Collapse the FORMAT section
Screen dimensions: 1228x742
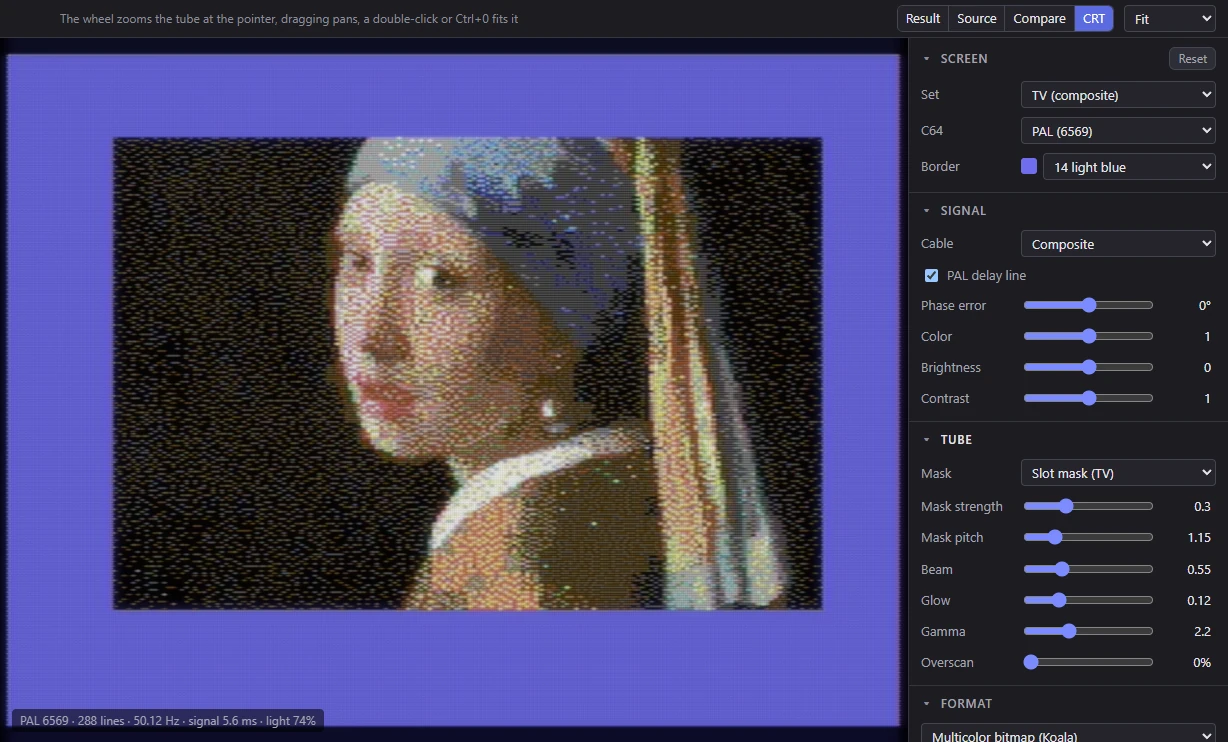pyautogui.click(x=957, y=704)
